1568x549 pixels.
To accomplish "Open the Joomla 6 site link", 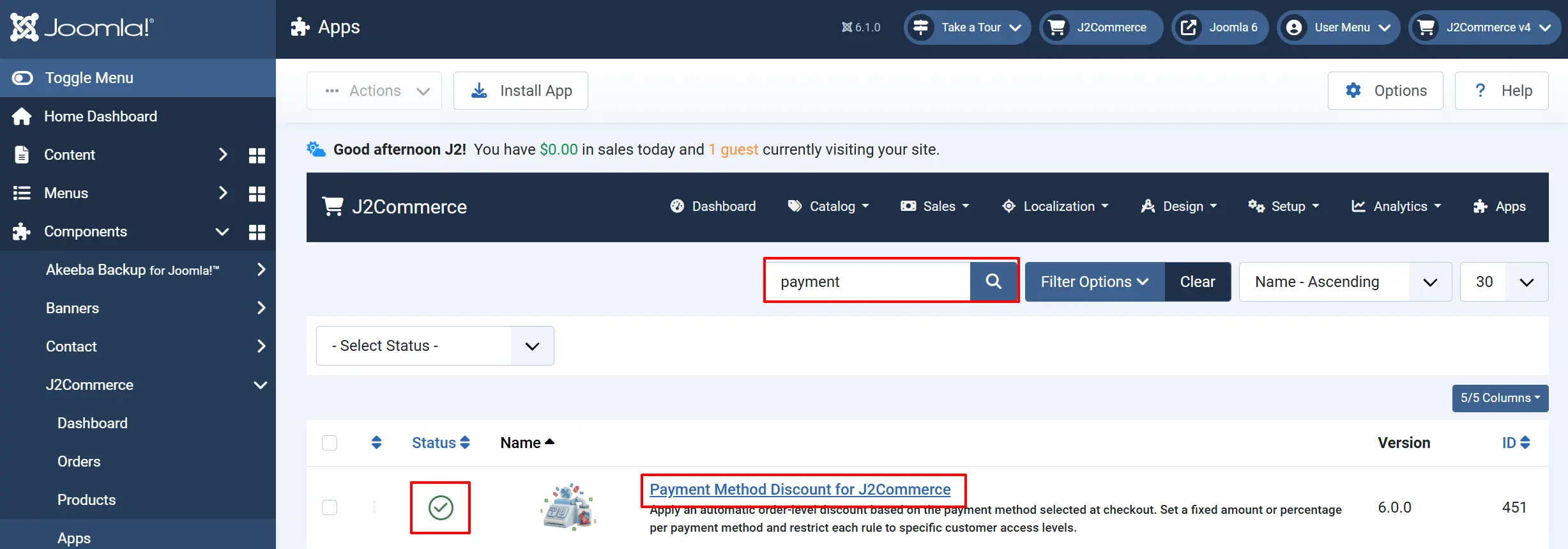I will [x=1220, y=27].
